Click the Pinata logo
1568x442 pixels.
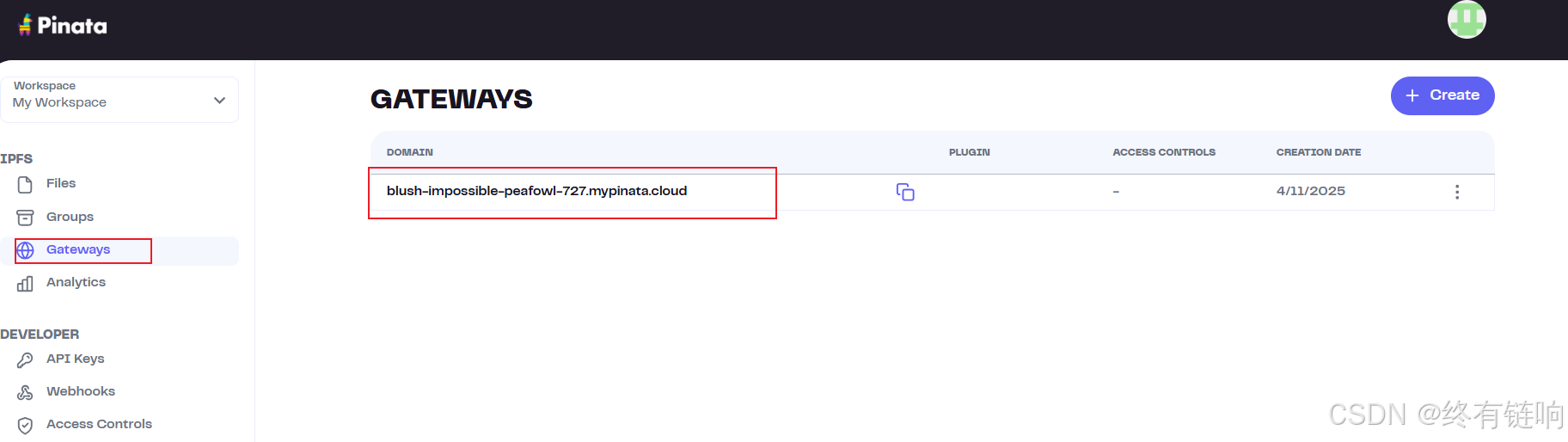[x=63, y=25]
